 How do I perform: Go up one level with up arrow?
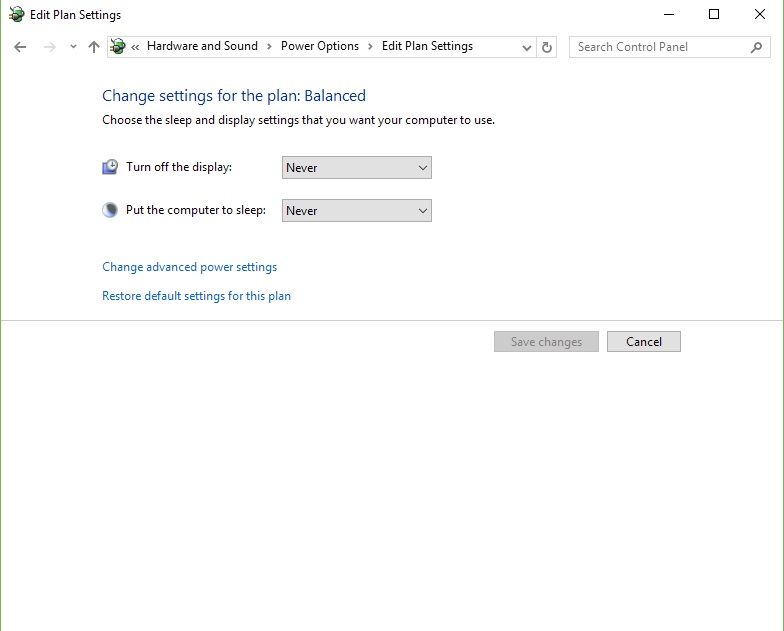tap(94, 47)
